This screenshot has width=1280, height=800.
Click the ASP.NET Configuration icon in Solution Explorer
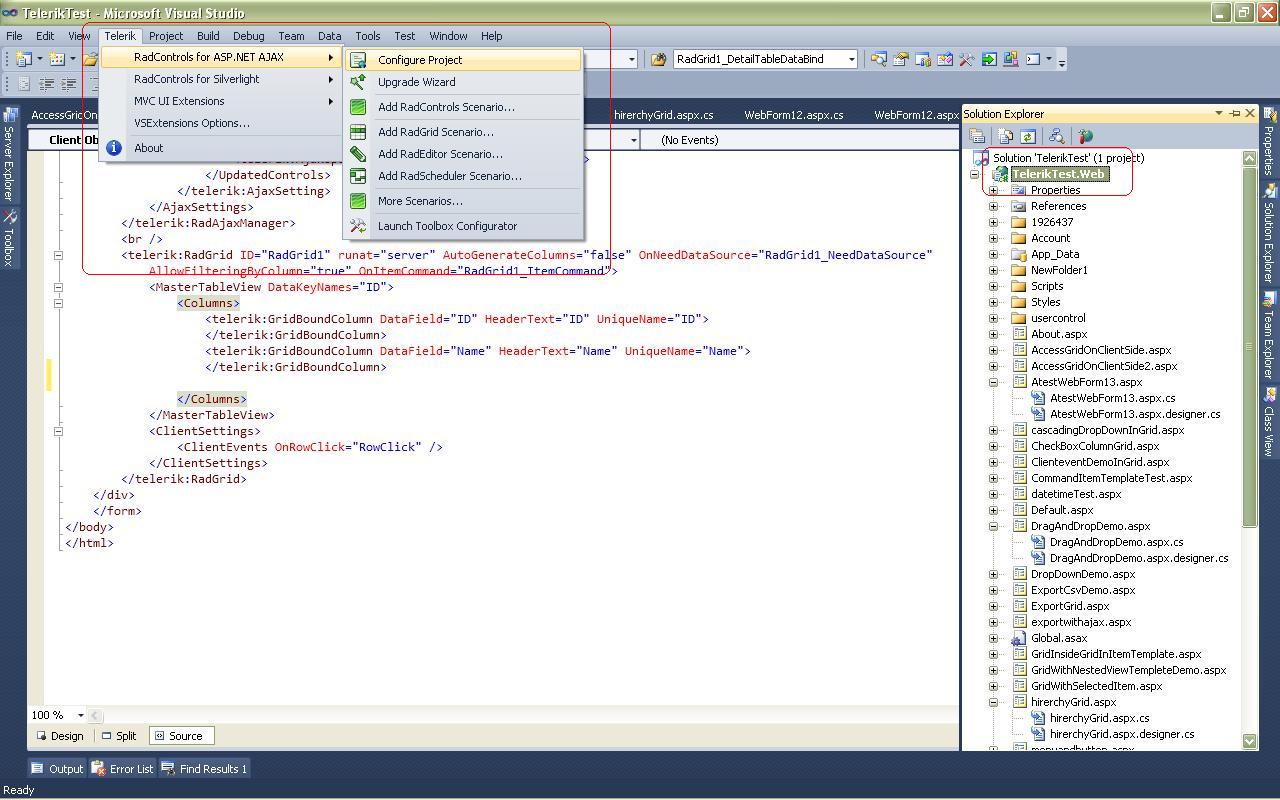pyautogui.click(x=1086, y=137)
